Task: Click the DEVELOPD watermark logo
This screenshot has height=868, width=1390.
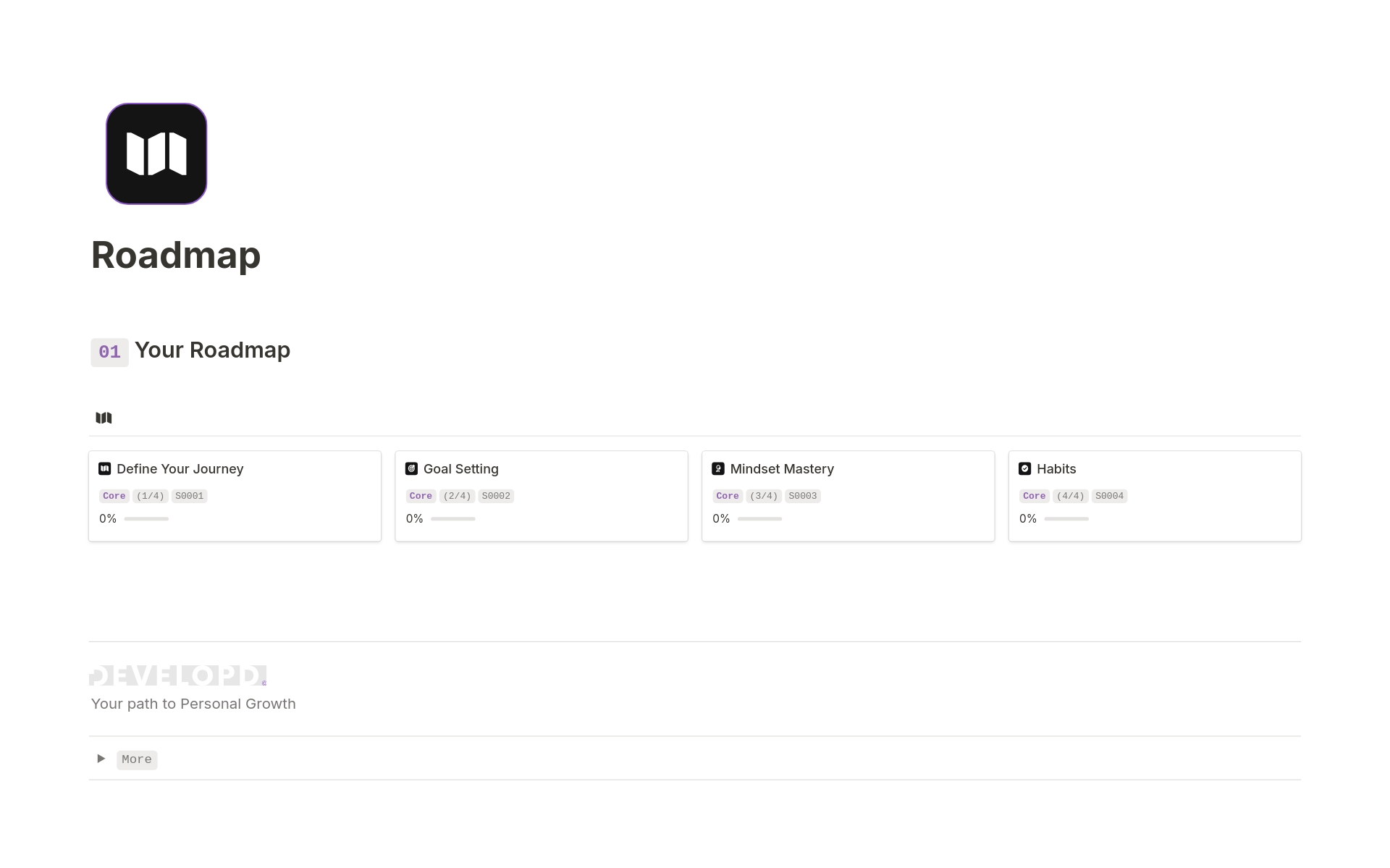Action: (177, 675)
